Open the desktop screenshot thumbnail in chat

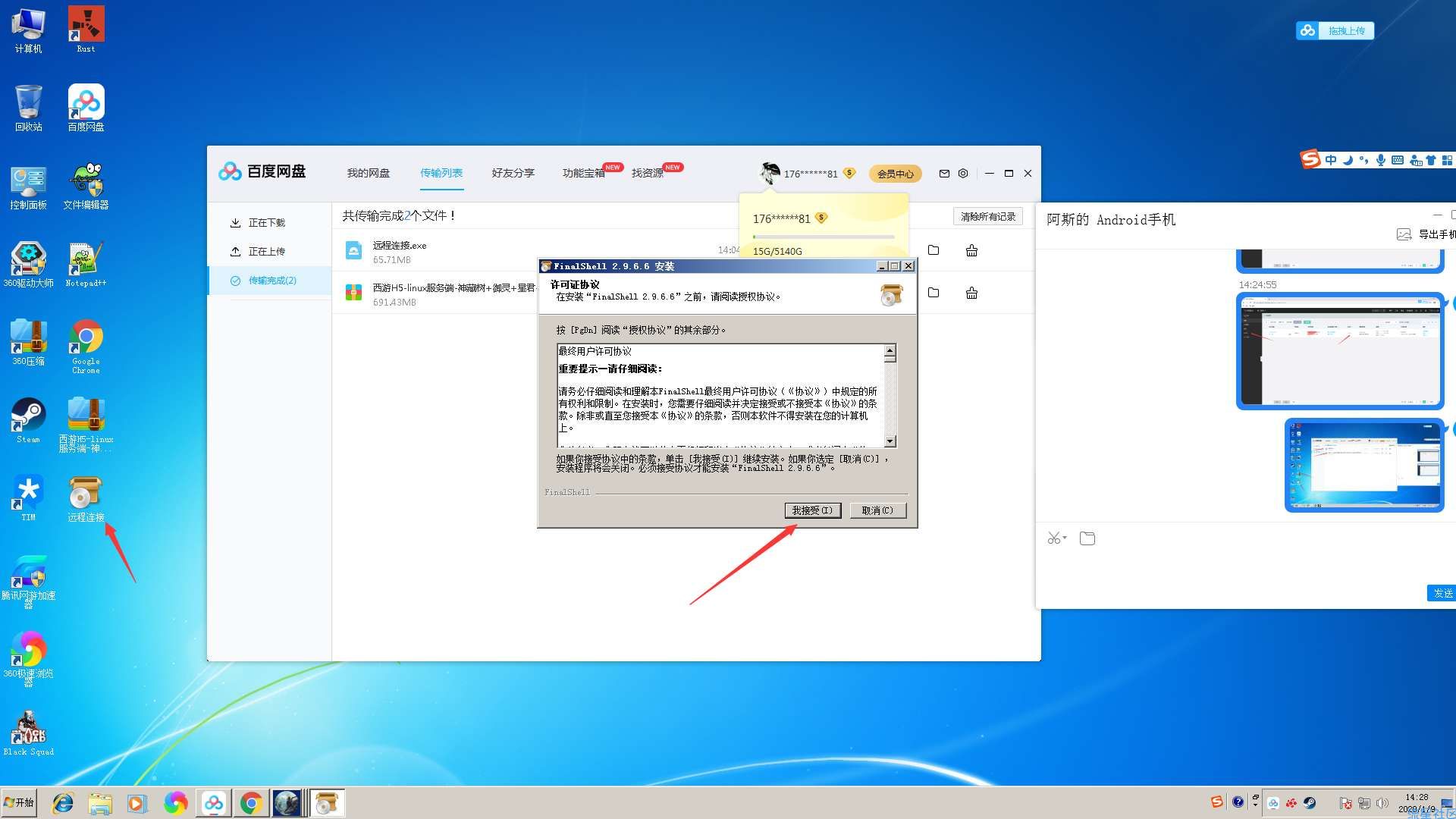1364,466
